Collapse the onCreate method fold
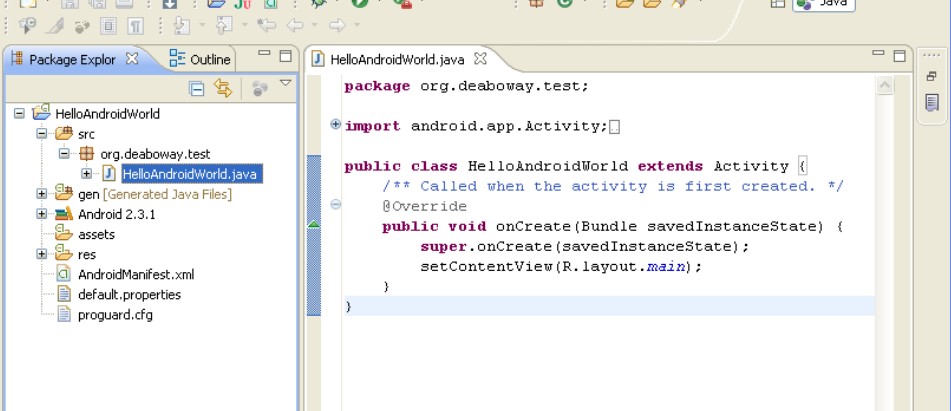Image resolution: width=951 pixels, height=411 pixels. (335, 204)
